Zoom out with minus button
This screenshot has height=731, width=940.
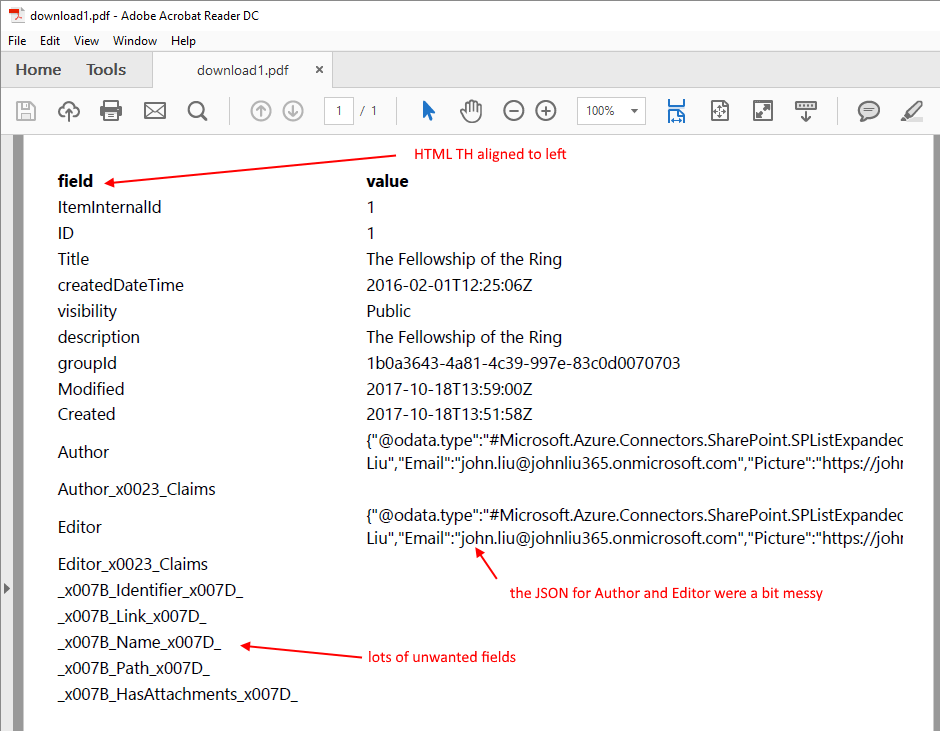(x=514, y=111)
